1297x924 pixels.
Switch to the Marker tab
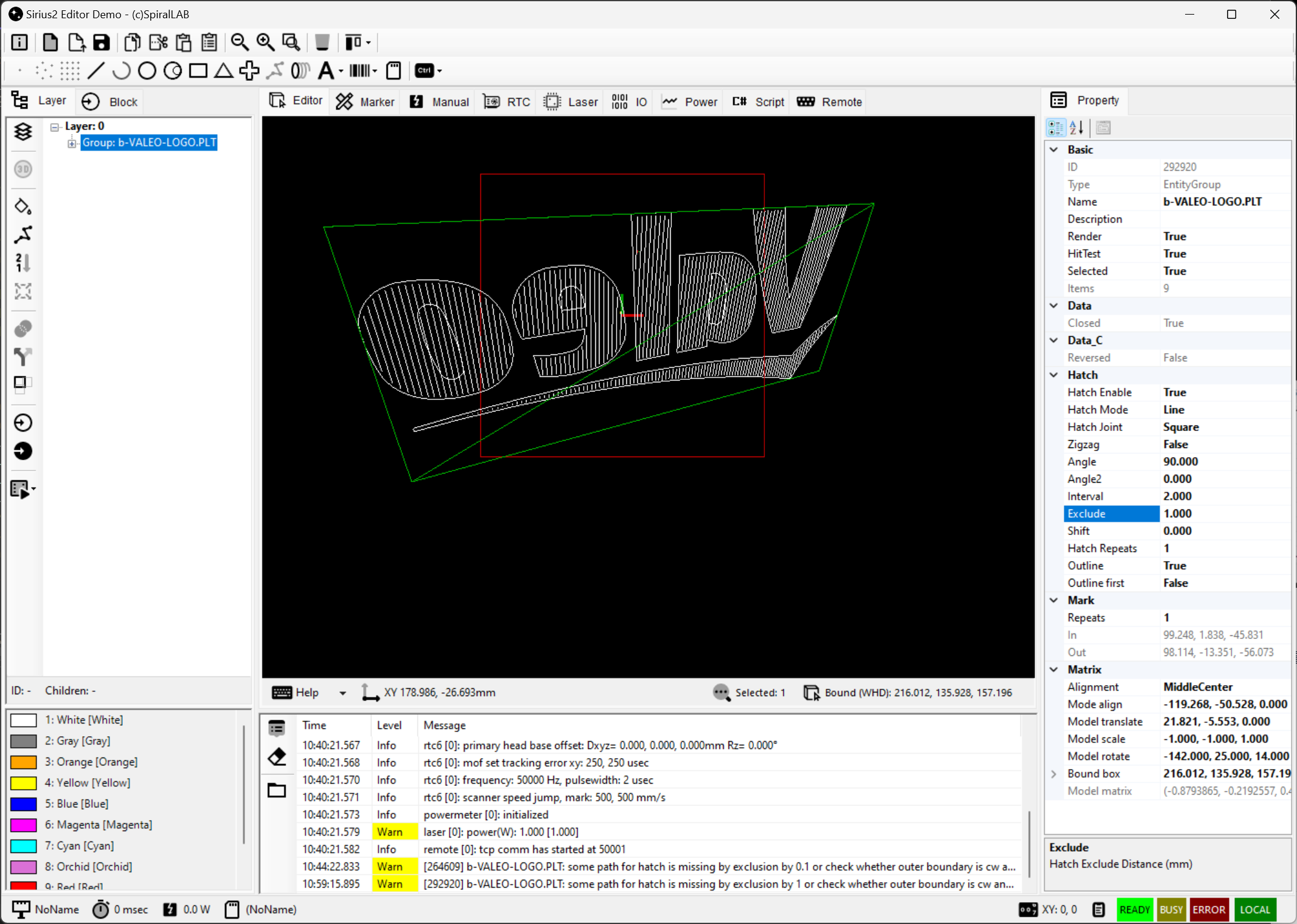tap(365, 102)
